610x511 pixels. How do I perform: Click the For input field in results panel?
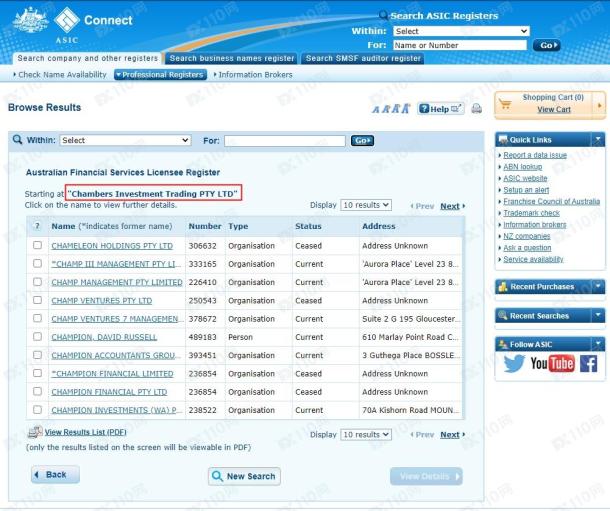pyautogui.click(x=285, y=140)
